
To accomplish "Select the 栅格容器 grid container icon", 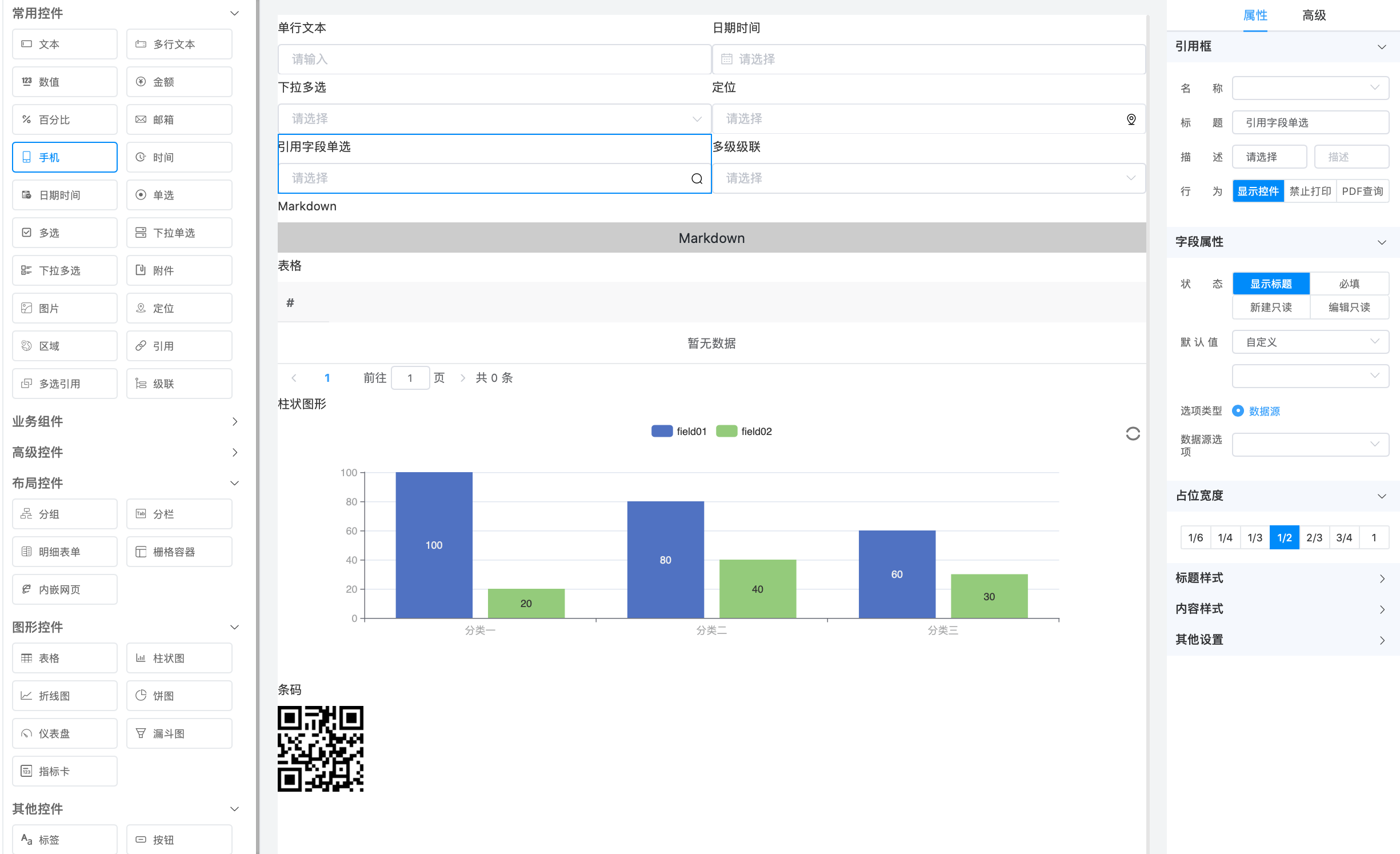I will 141,552.
